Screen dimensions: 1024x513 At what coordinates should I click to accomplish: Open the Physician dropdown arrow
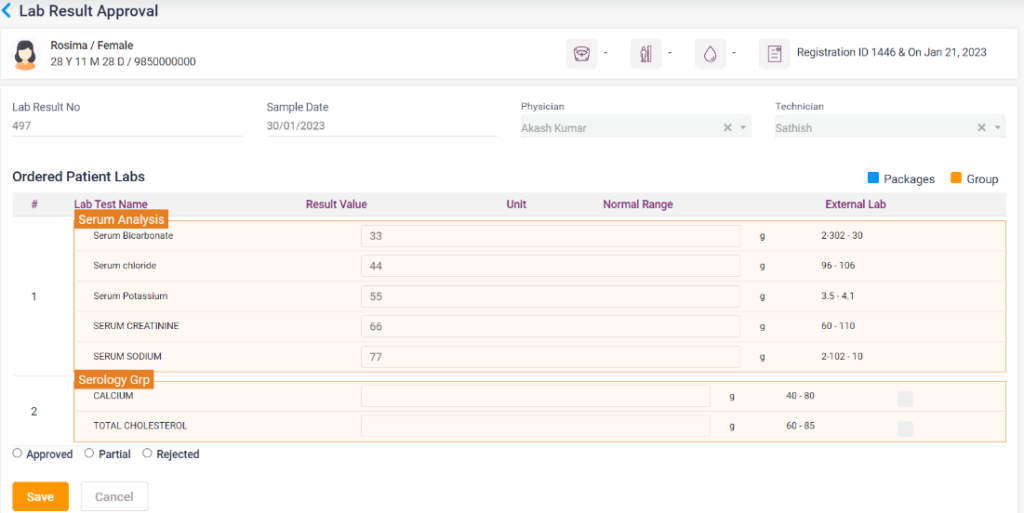point(743,128)
